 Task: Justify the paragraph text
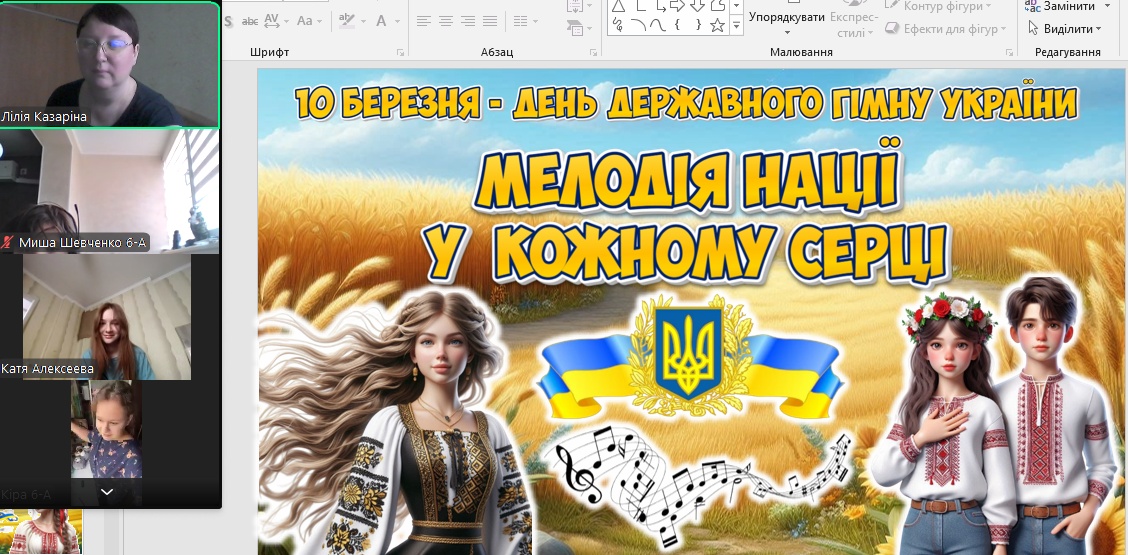490,21
